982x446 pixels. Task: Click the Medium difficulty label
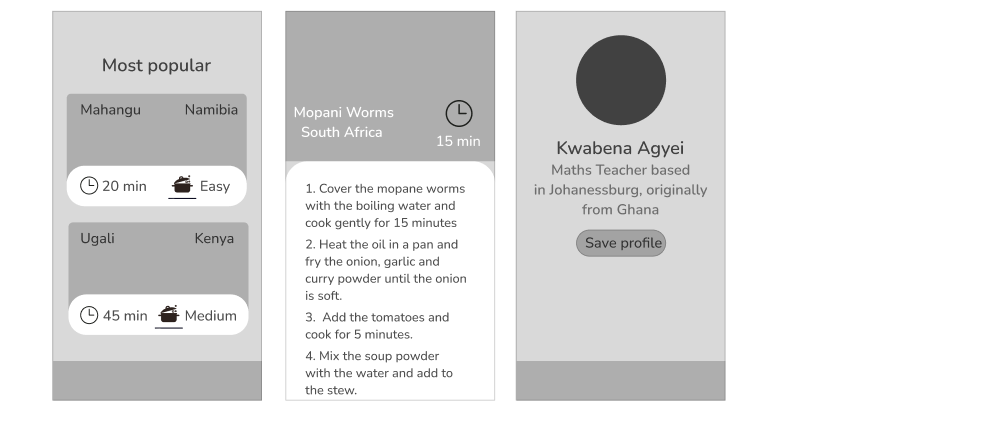point(210,316)
